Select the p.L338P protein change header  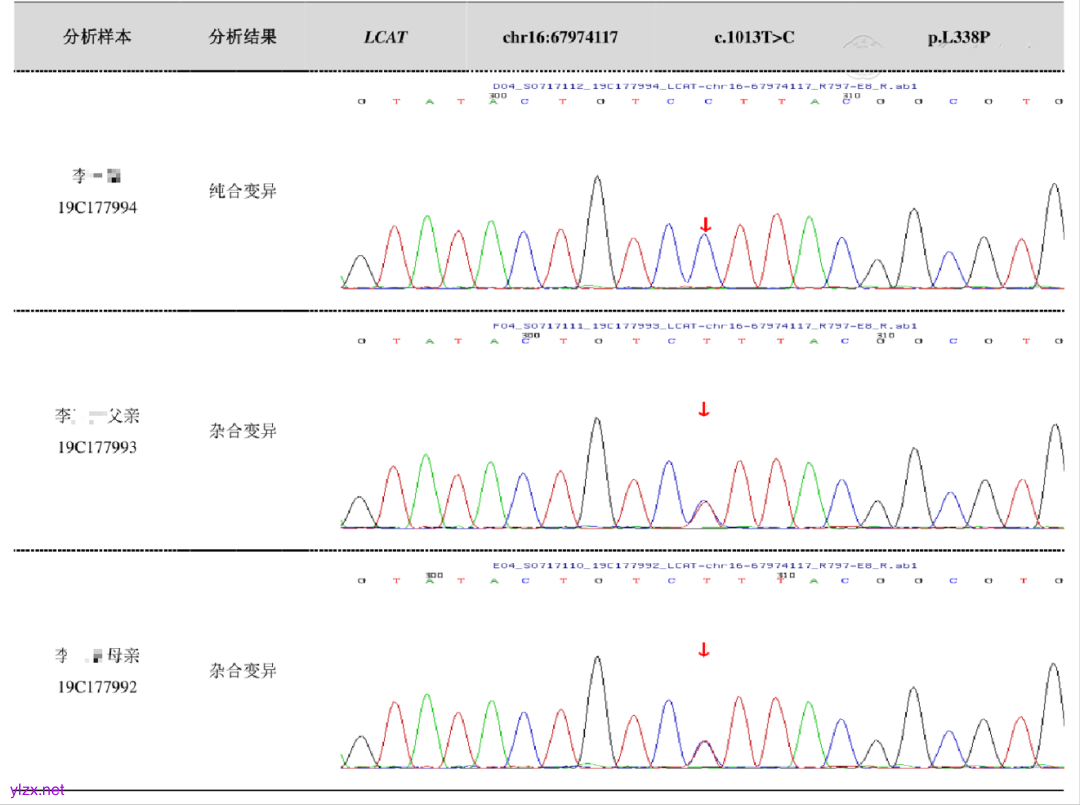(x=958, y=37)
